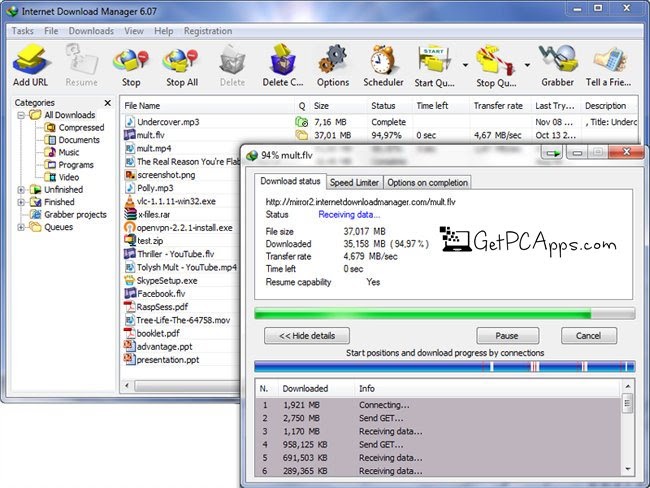Switch to the Speed Limiter tab
The width and height of the screenshot is (650, 488).
tap(354, 182)
